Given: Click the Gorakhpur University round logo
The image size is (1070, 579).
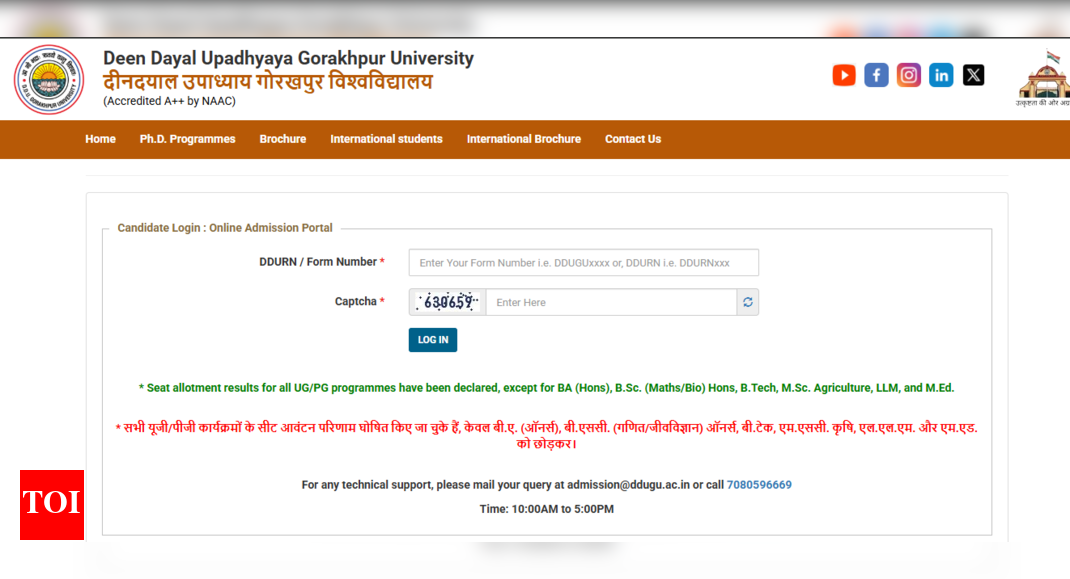Looking at the screenshot, I should point(49,80).
